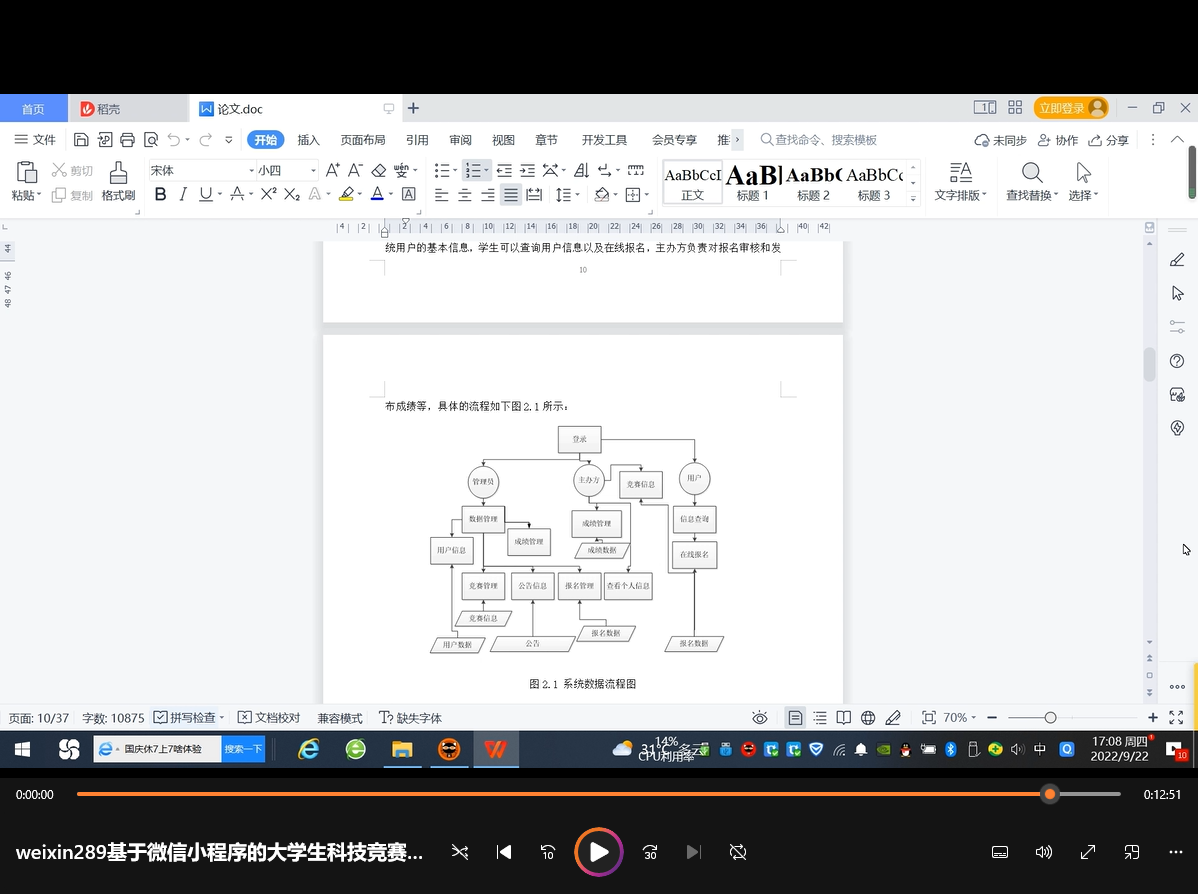Open the Page Layout (页面布局) tab
The width and height of the screenshot is (1198, 894).
[363, 140]
